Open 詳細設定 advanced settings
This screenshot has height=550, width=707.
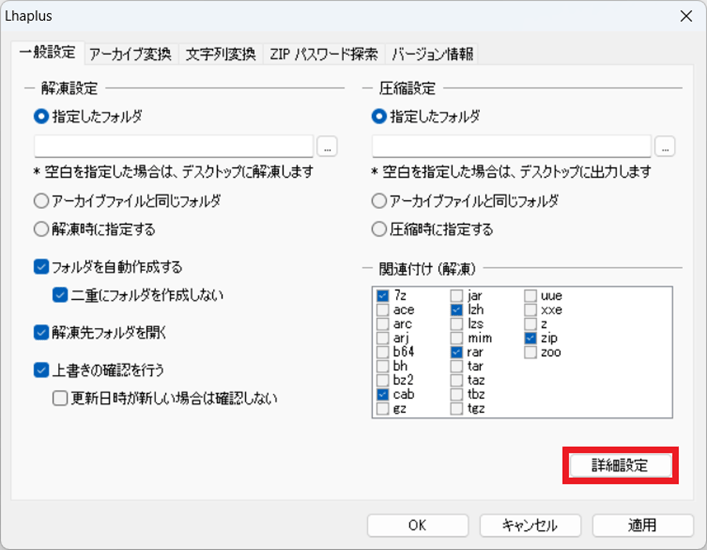tap(620, 465)
